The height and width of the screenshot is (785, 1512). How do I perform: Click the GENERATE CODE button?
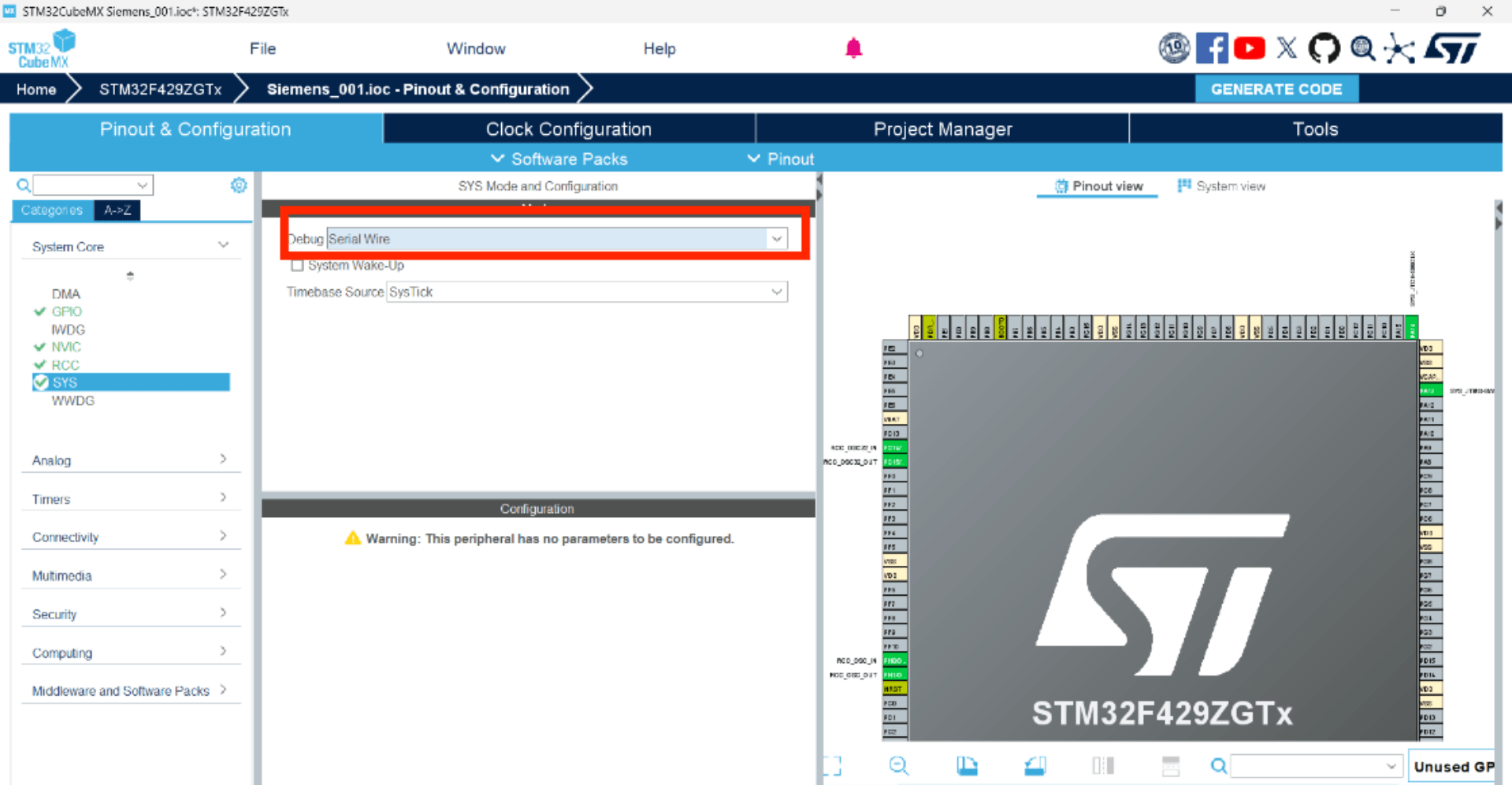[x=1276, y=89]
